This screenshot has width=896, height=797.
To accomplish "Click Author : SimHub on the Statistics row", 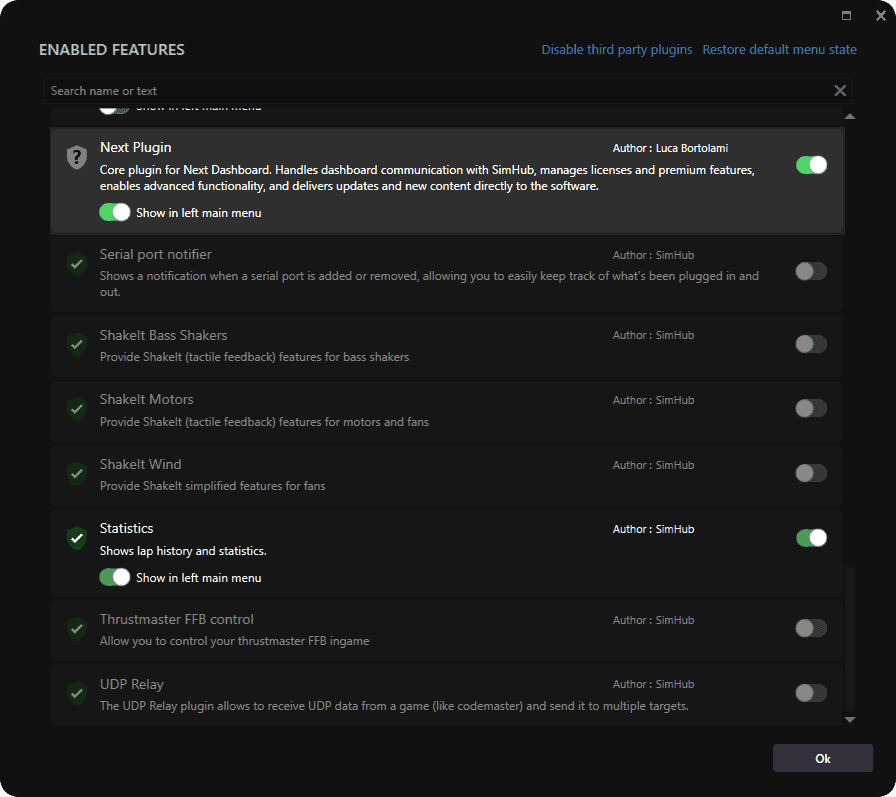I will click(653, 530).
